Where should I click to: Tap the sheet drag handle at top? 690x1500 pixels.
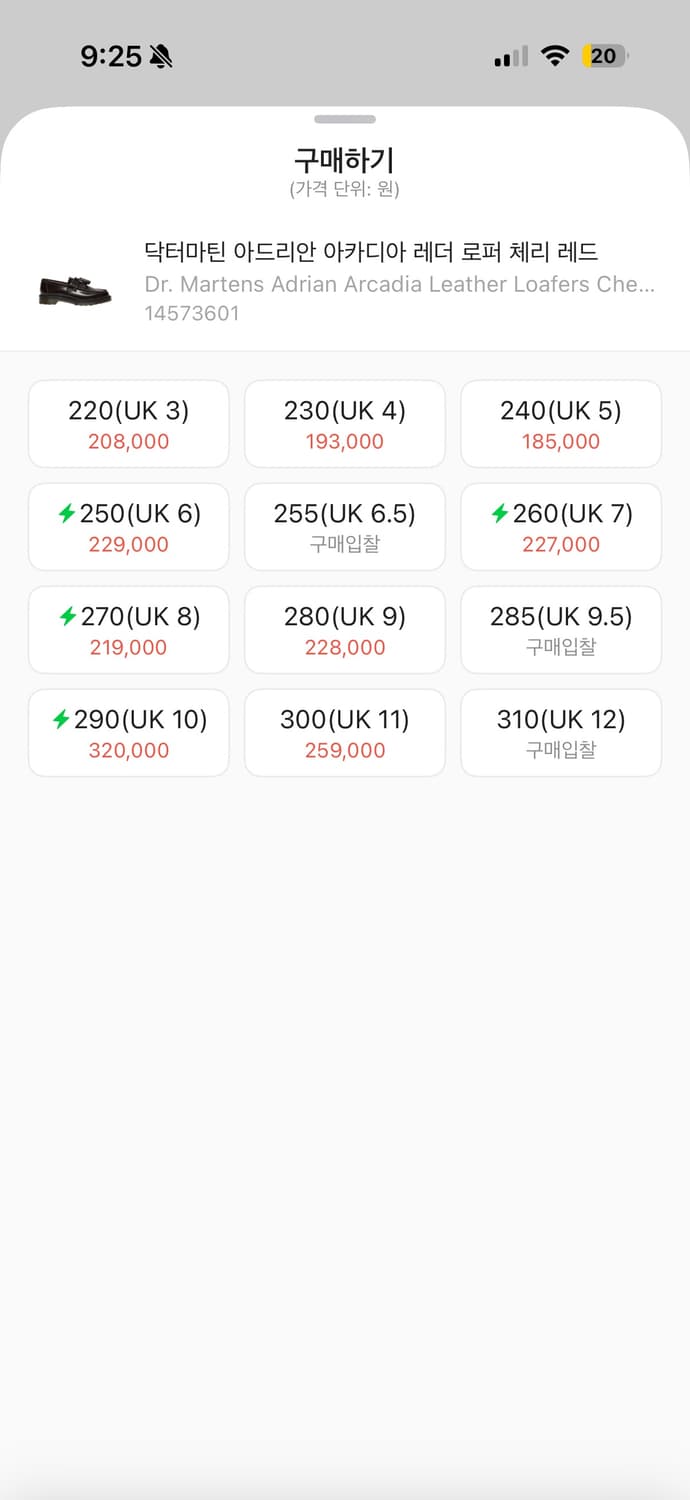345,119
